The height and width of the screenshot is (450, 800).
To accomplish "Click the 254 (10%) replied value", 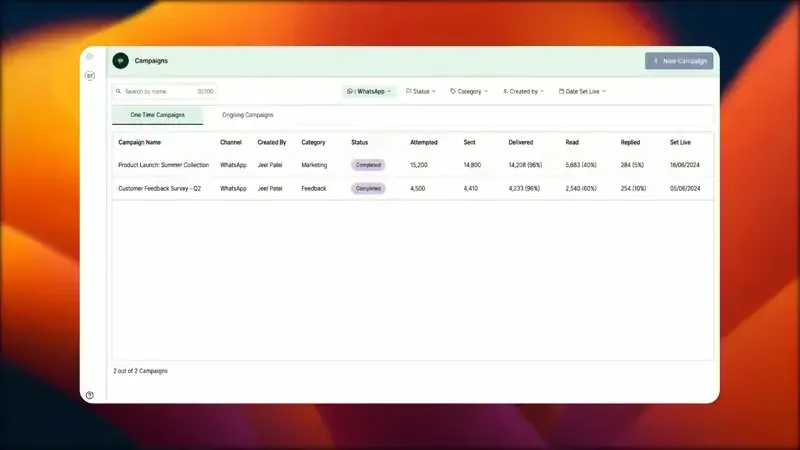I will (633, 189).
